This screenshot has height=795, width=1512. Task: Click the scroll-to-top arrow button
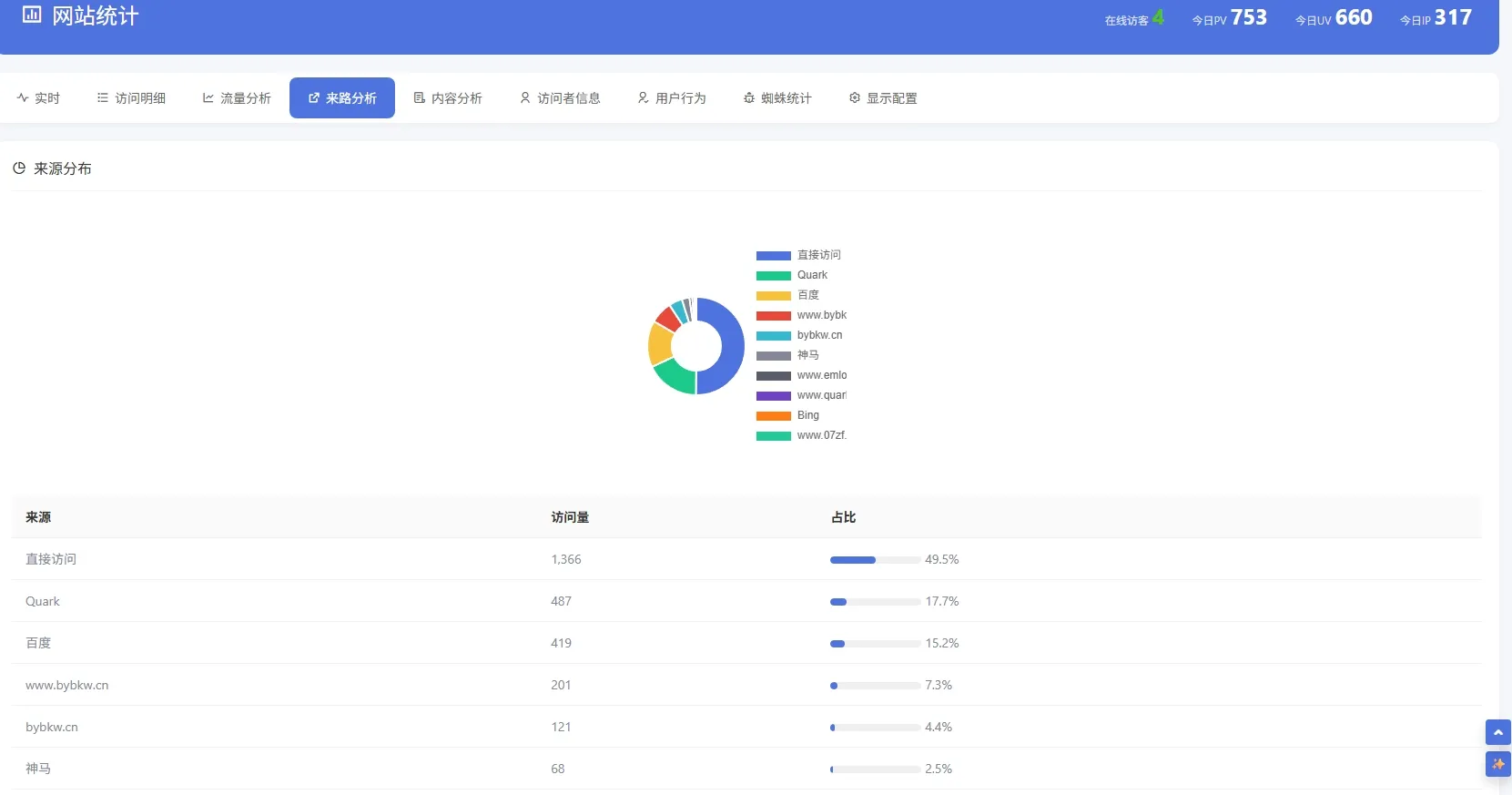[1497, 732]
